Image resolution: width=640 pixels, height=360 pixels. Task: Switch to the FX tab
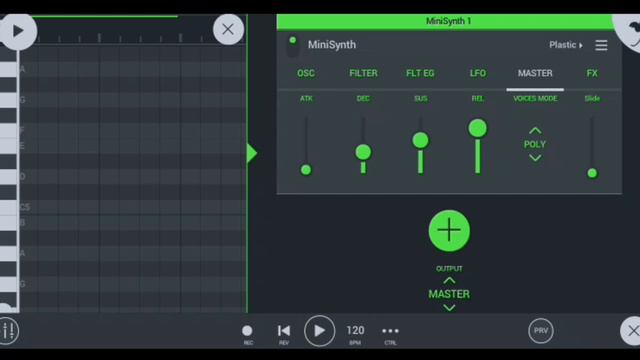tap(592, 73)
